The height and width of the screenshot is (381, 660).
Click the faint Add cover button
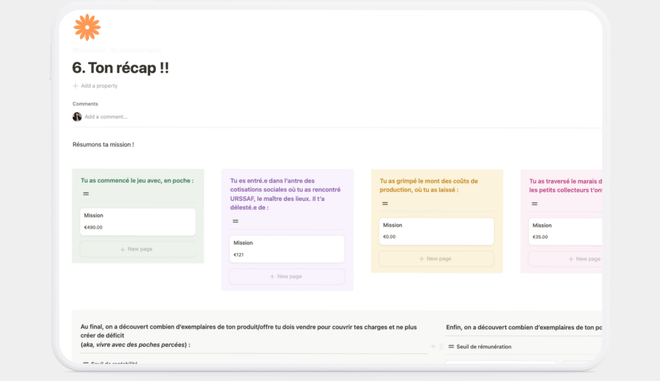click(89, 50)
